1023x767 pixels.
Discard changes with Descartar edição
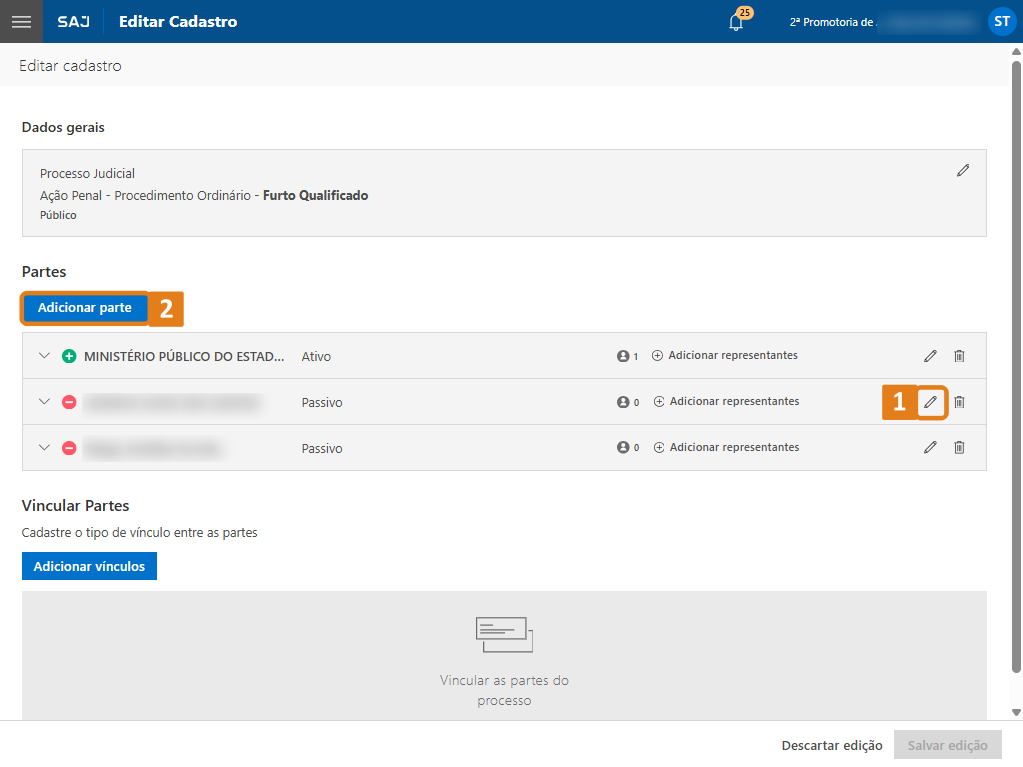click(832, 745)
